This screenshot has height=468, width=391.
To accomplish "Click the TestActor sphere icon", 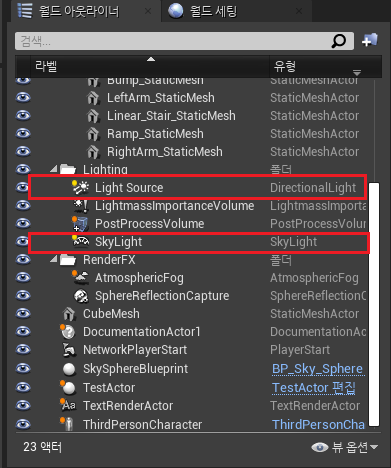I will [x=68, y=387].
